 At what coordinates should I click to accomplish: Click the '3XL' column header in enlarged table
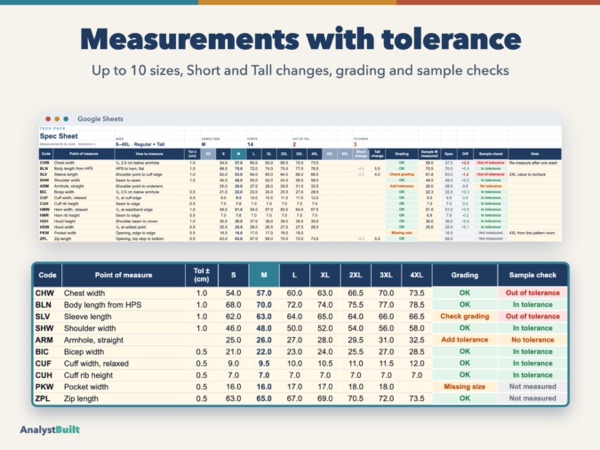(386, 275)
